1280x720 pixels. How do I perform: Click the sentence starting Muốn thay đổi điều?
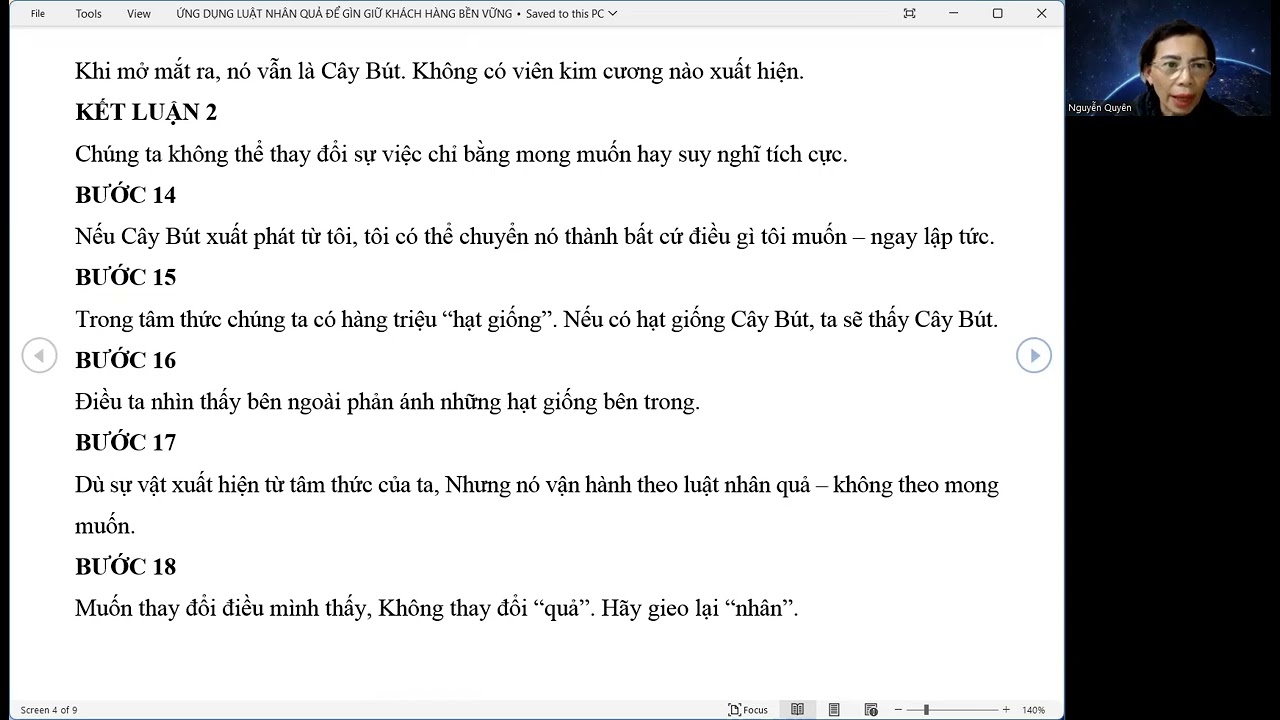click(x=437, y=608)
